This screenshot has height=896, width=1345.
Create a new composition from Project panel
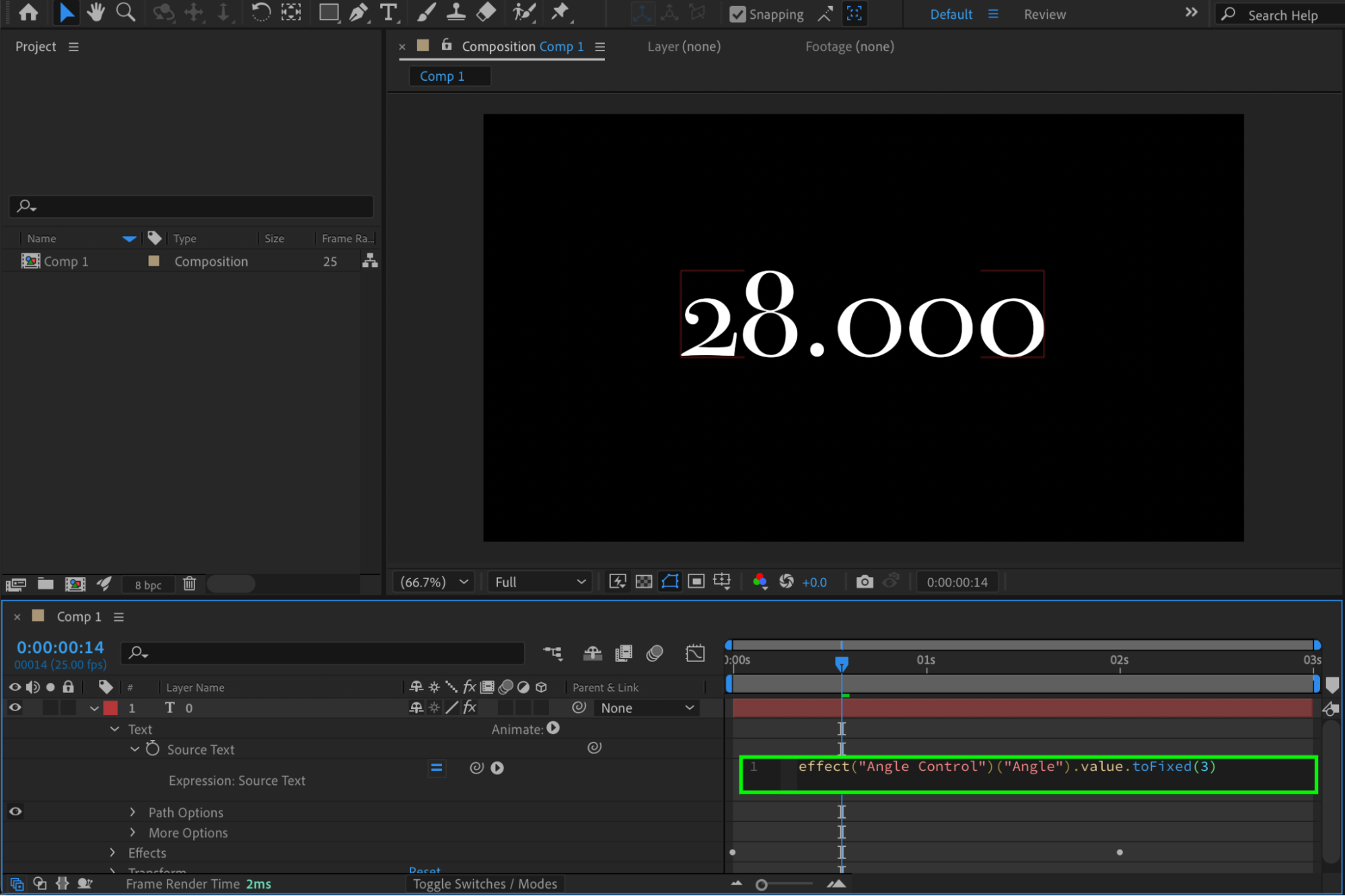pos(75,585)
